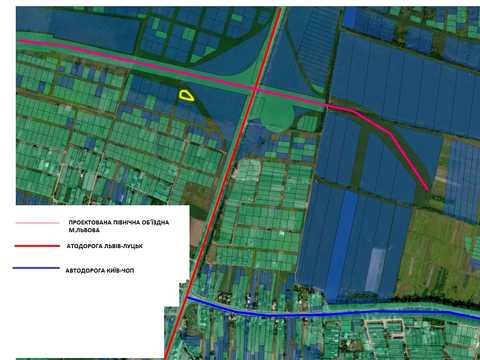This screenshot has width=480, height=360.
Task: Click the southeastern endpoint of the pink bypass line
Action: point(428,190)
